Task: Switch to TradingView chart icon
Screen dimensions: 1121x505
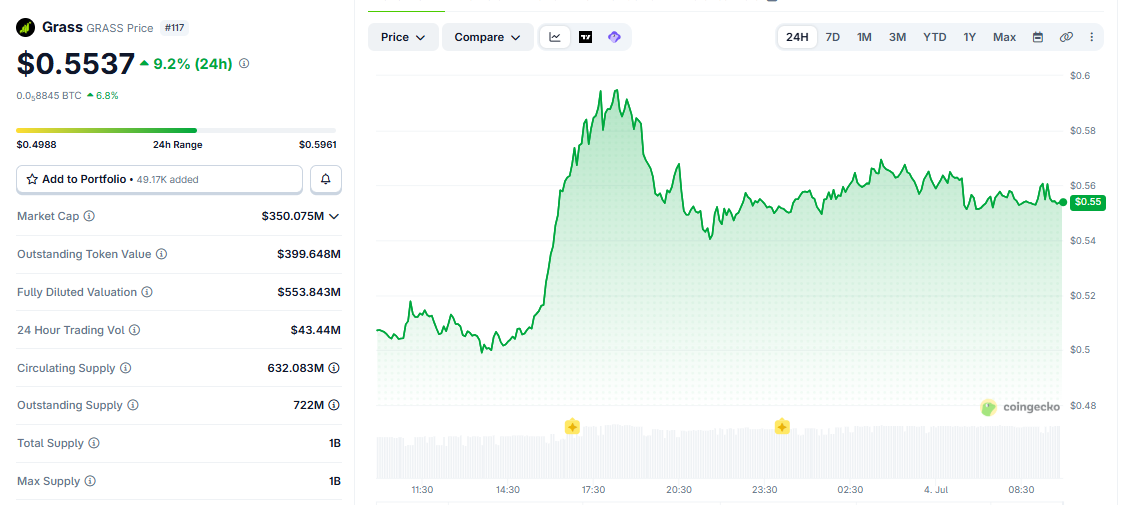Action: [586, 37]
